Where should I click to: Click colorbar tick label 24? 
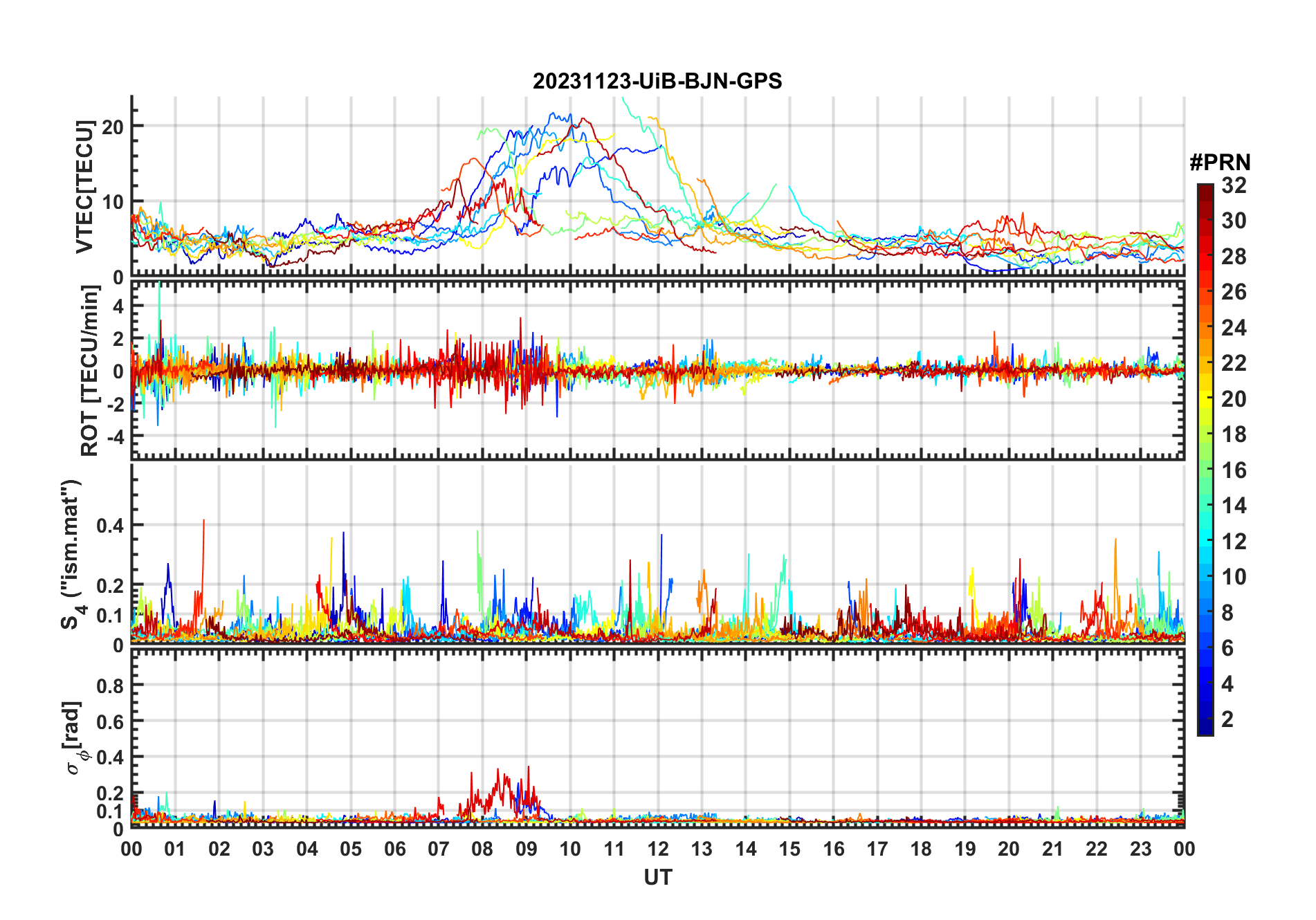[1234, 328]
